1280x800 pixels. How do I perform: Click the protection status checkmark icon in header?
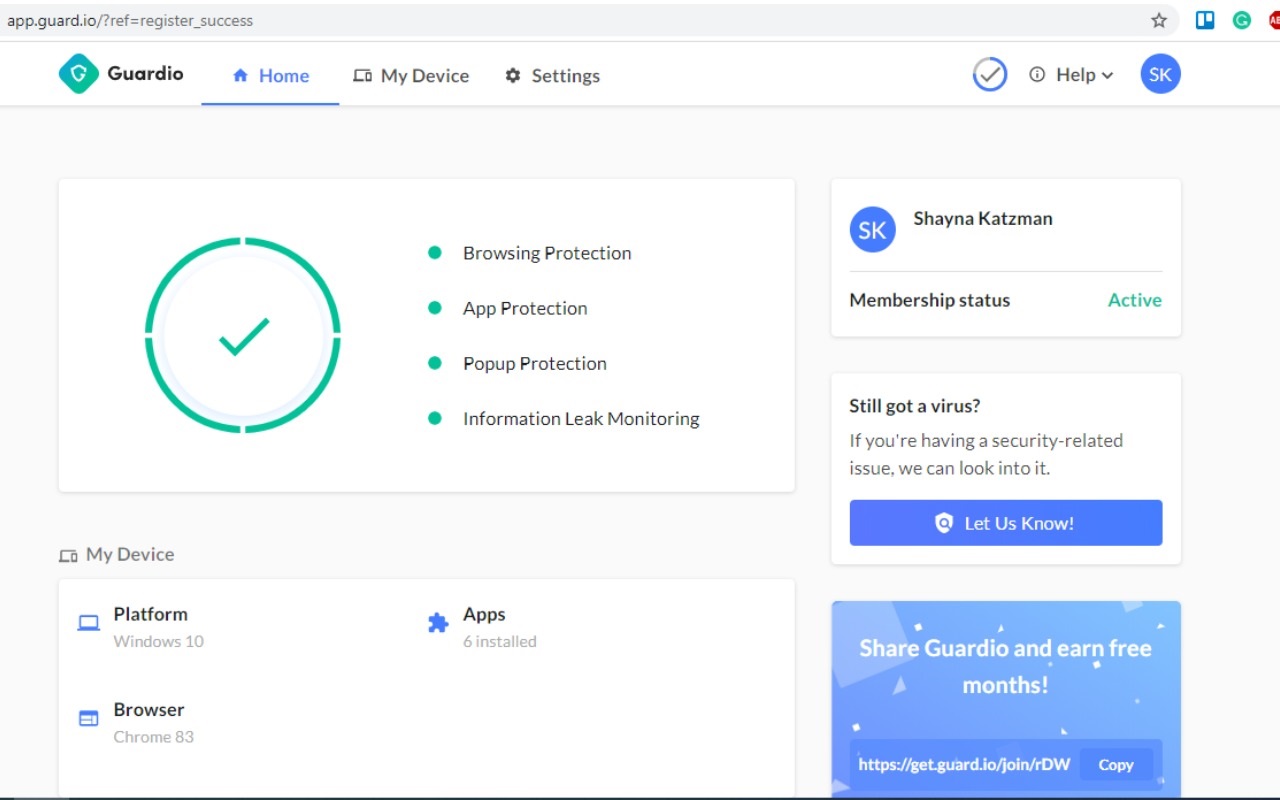click(x=990, y=74)
